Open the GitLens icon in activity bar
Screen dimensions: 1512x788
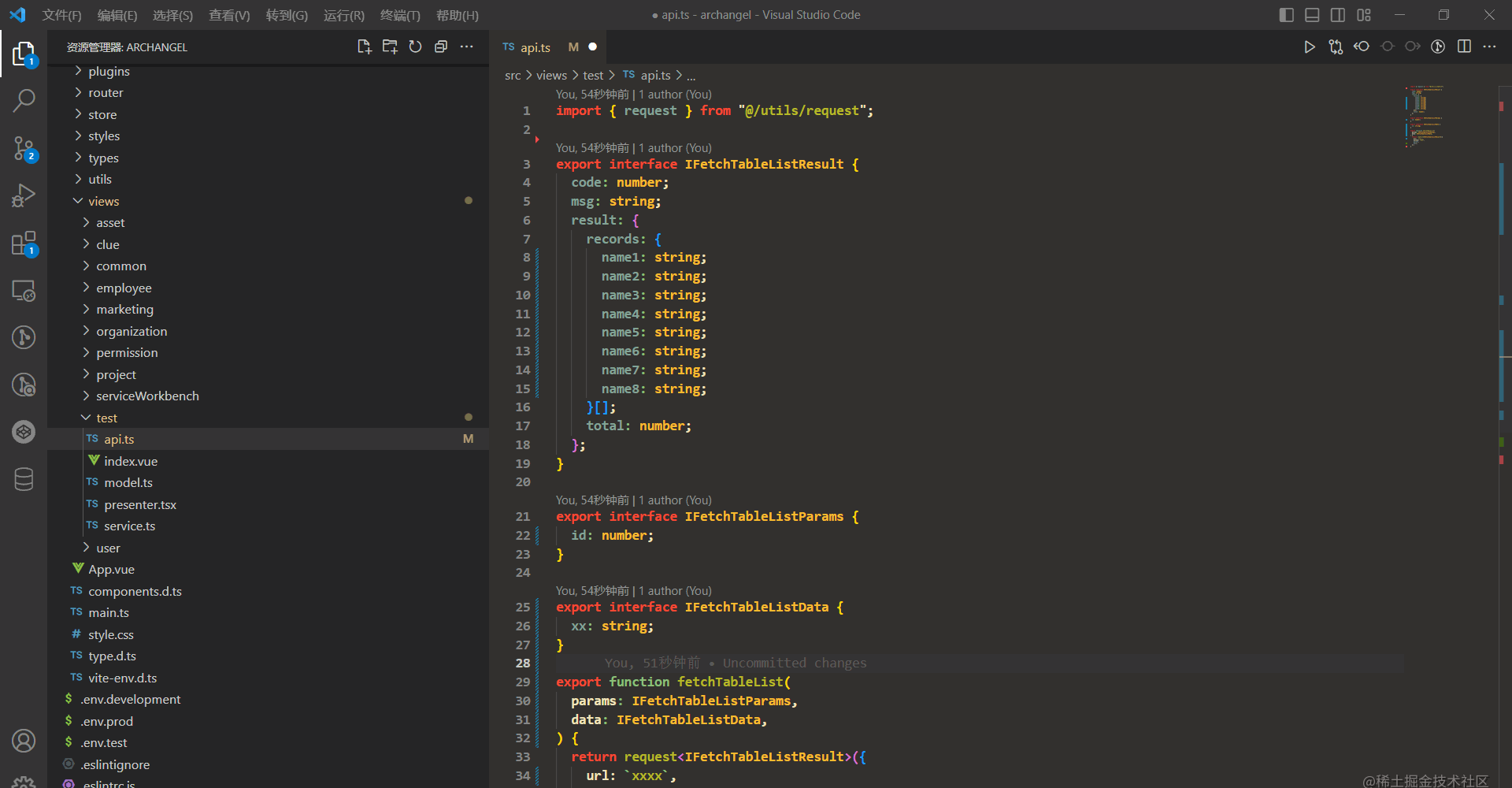pos(24,337)
